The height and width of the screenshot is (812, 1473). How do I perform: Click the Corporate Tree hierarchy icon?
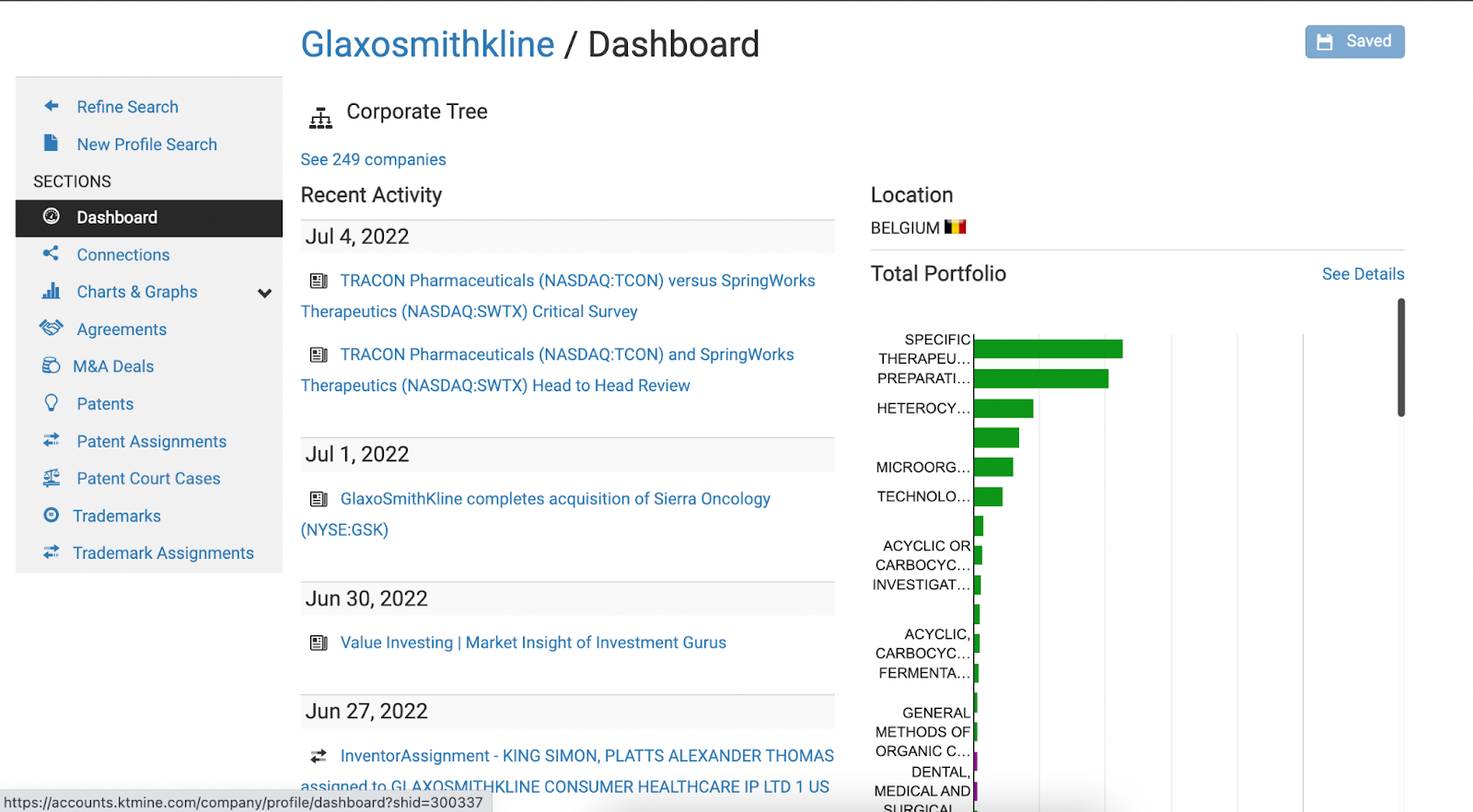[x=320, y=118]
